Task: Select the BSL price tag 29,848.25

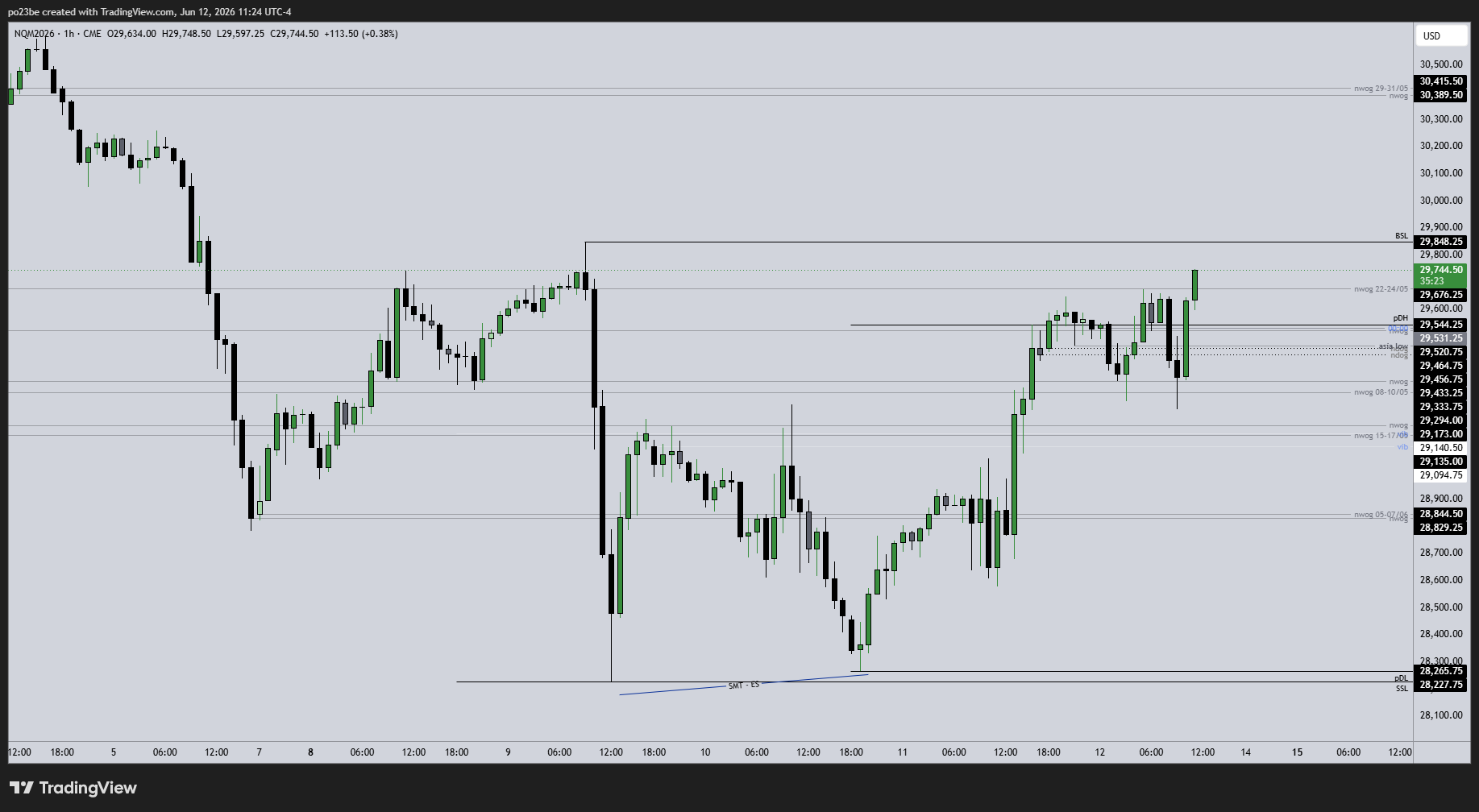Action: 1441,242
